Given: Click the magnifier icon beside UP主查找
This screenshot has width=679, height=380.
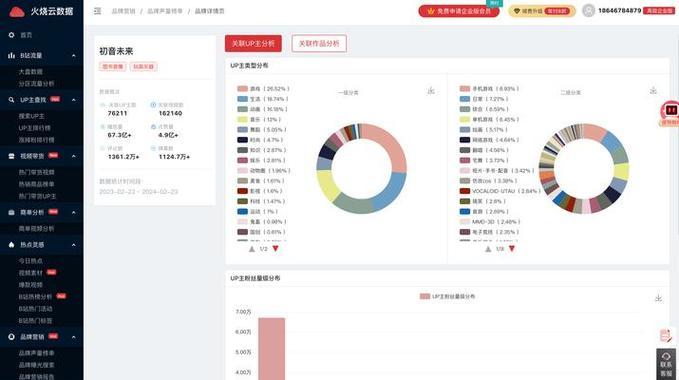Looking at the screenshot, I should 11,100.
